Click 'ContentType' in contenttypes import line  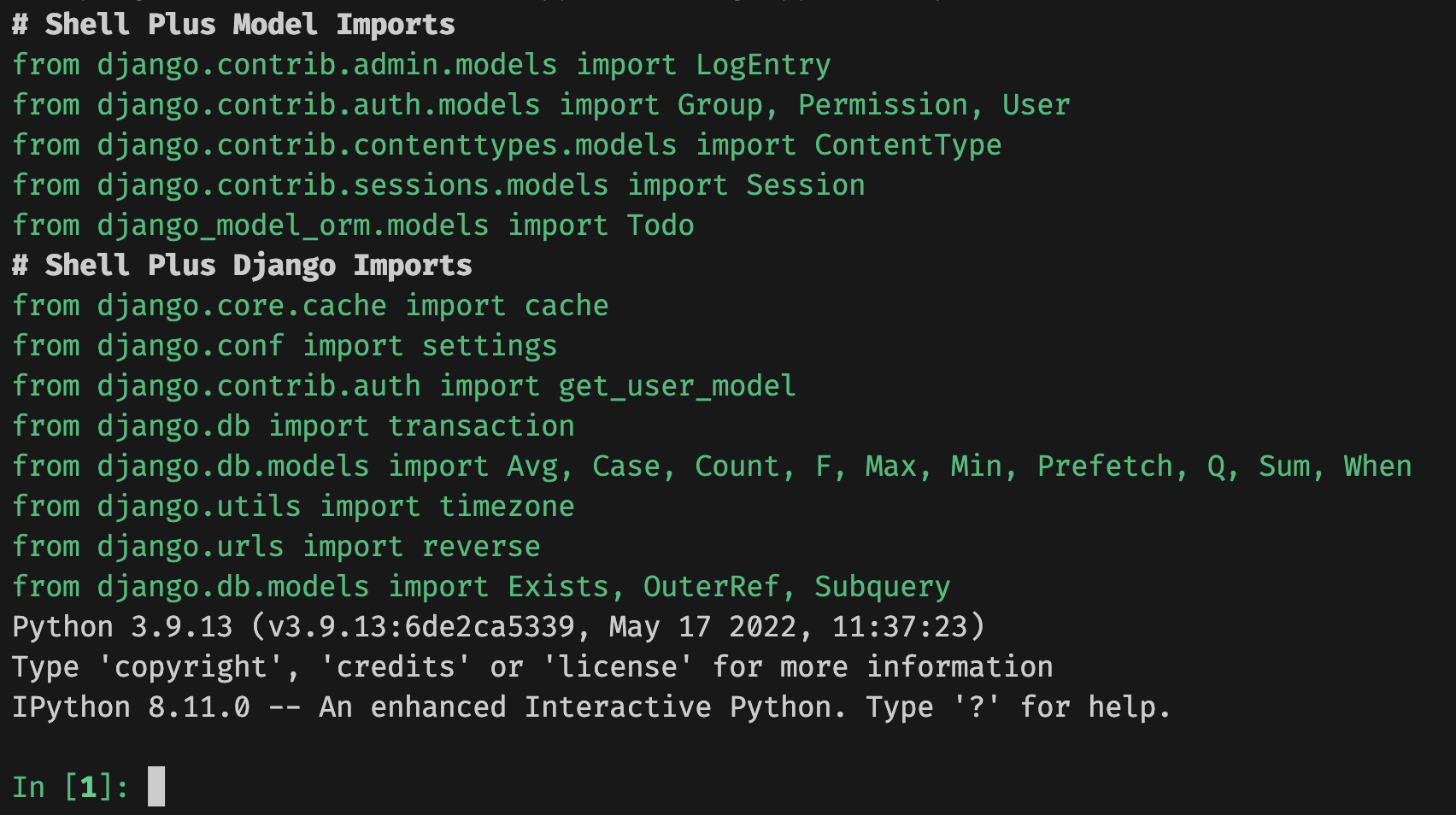(x=908, y=145)
